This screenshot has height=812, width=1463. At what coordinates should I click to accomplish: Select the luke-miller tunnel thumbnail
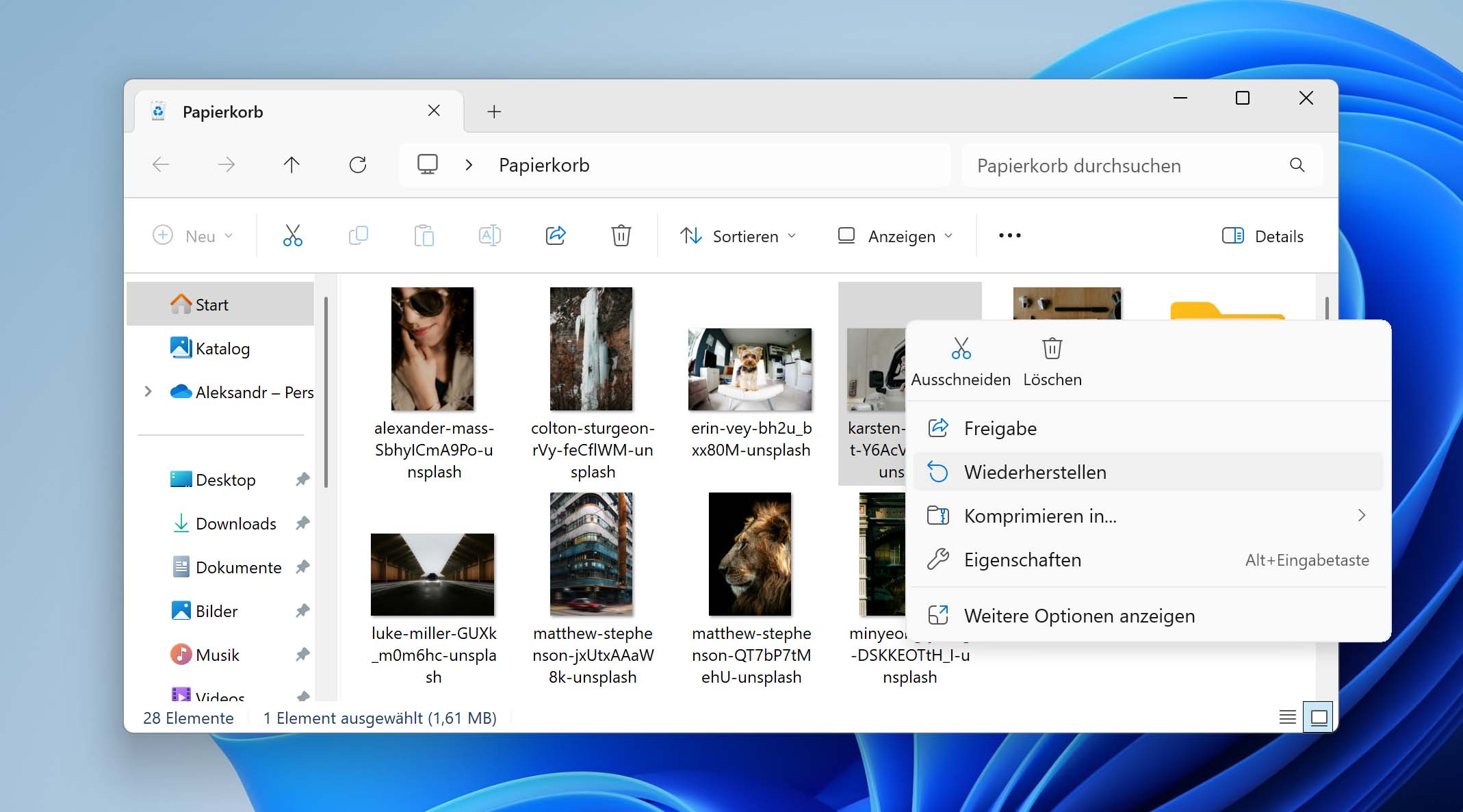432,575
